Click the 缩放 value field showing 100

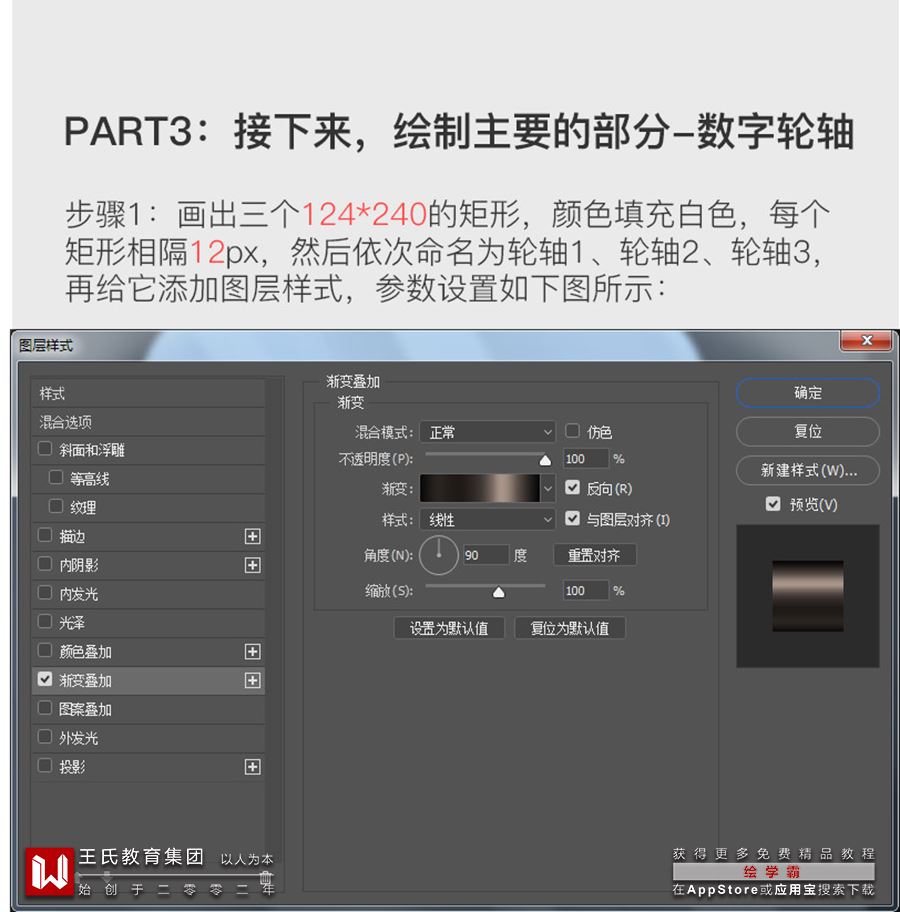point(585,591)
